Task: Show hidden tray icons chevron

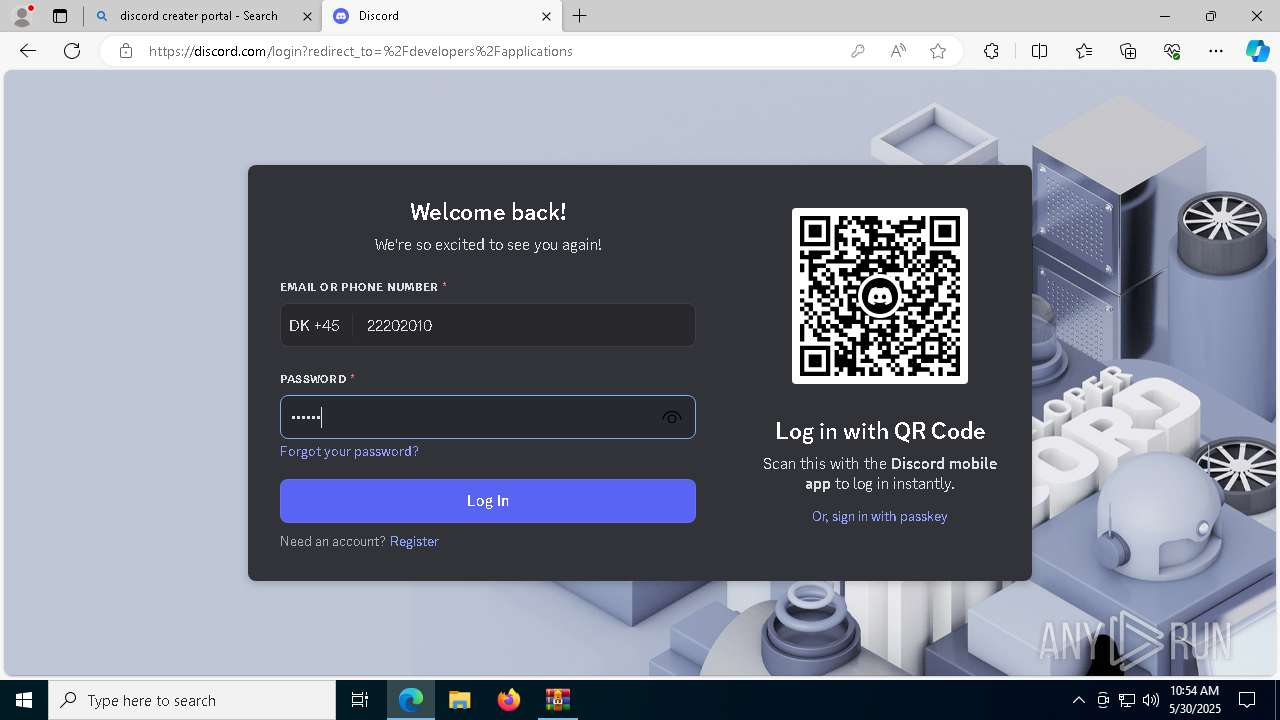Action: (1078, 700)
